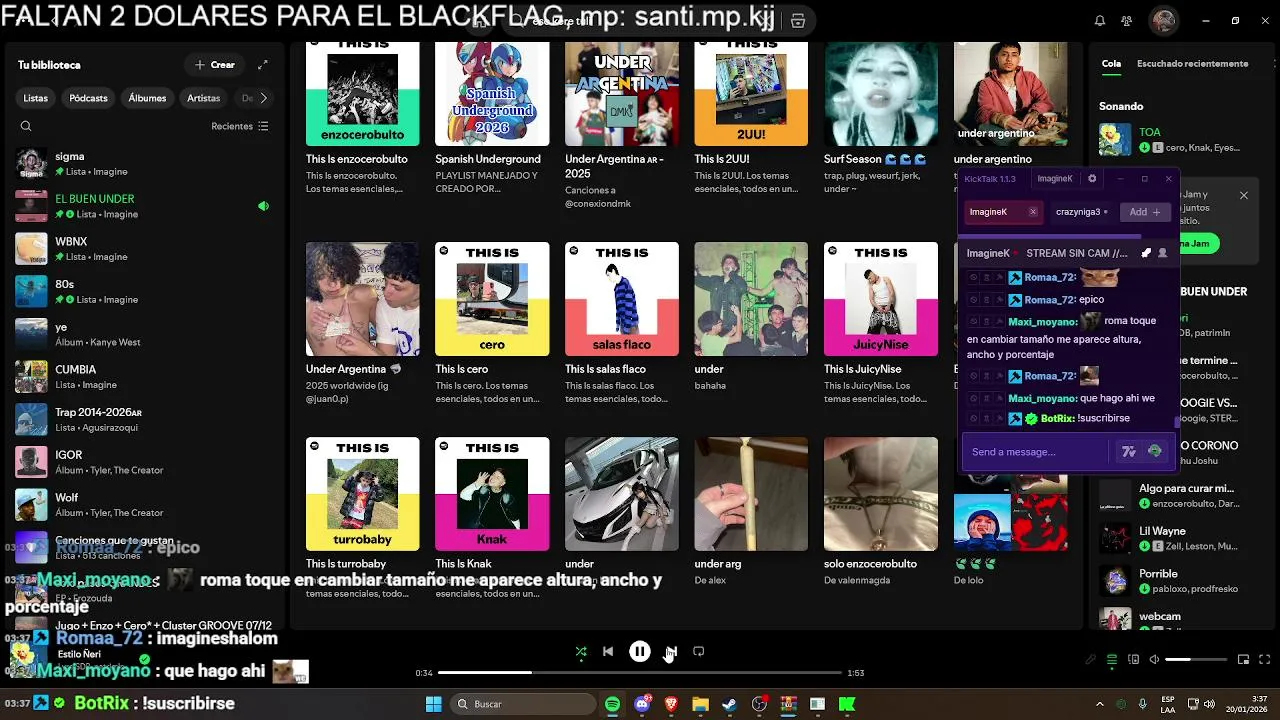
Task: Open KickTalk pinned message icon
Action: click(x=1146, y=253)
